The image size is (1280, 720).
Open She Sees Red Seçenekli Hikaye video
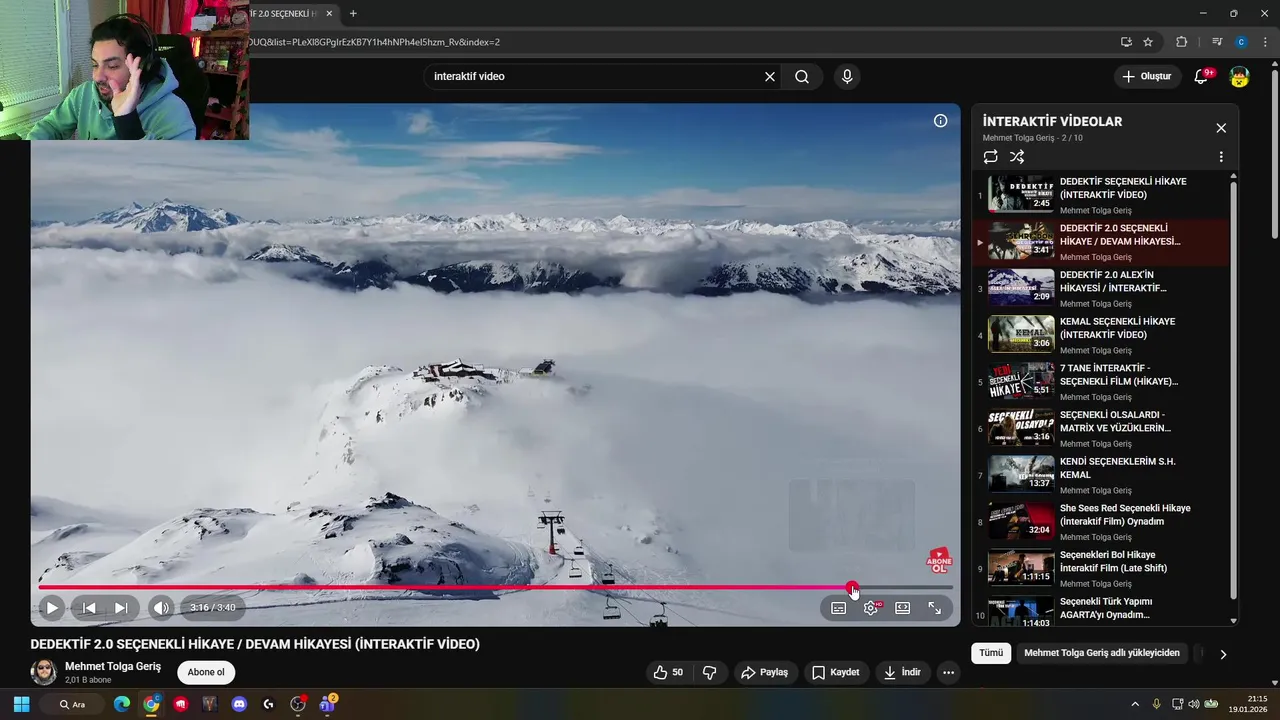coord(1100,522)
